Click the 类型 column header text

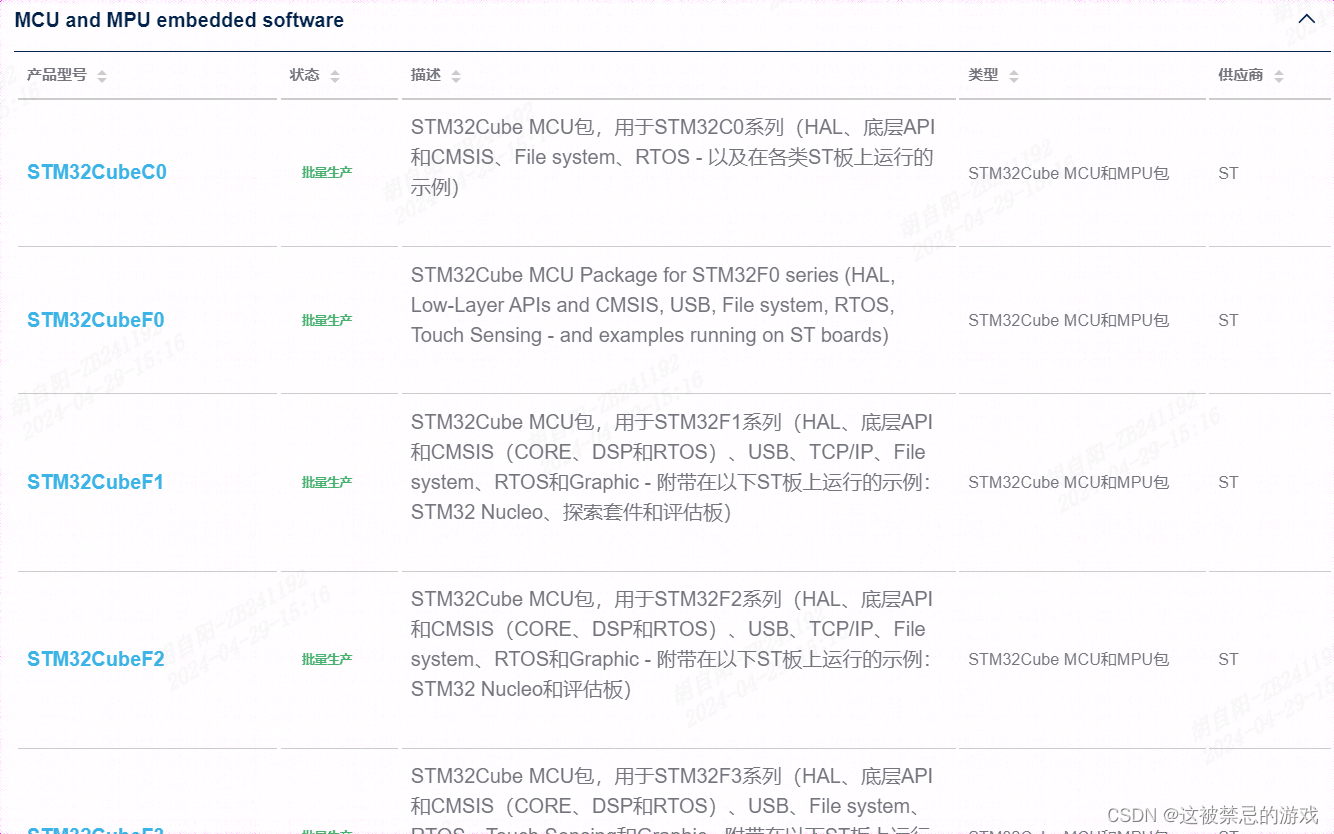[983, 75]
